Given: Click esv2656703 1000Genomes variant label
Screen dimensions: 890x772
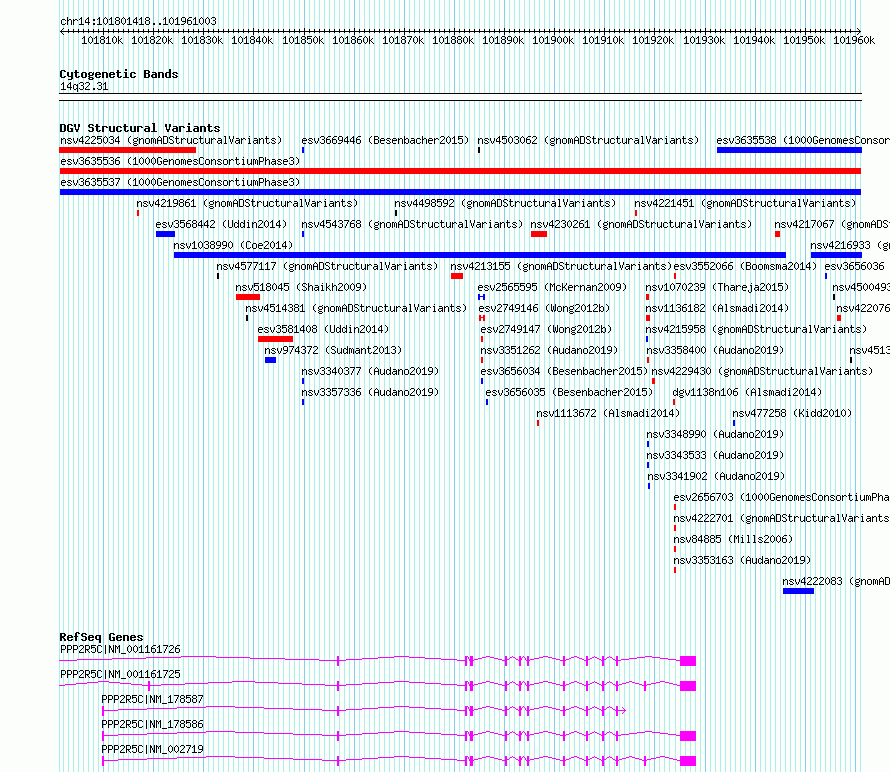Looking at the screenshot, I should [781, 497].
